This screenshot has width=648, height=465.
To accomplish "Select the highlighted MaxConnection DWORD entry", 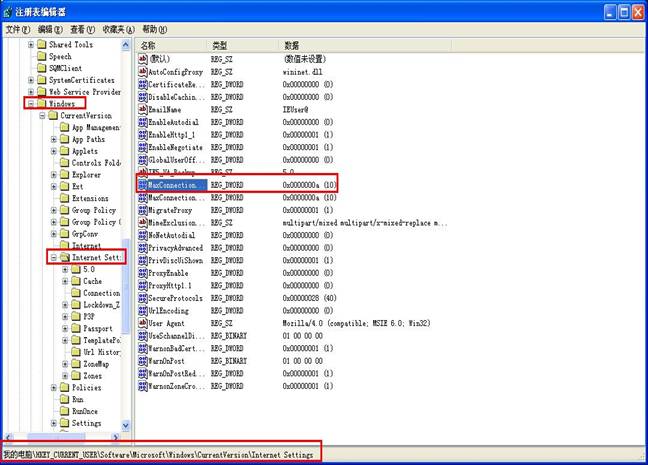I will pos(171,185).
